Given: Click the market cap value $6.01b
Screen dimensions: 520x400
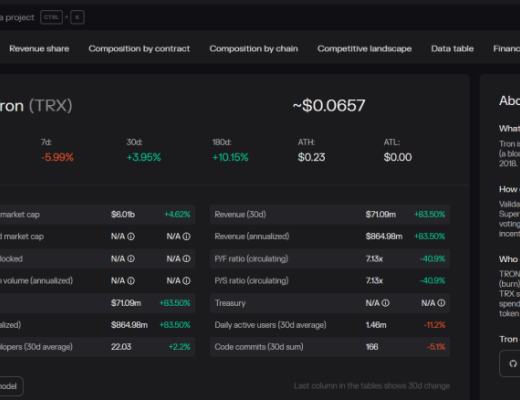Looking at the screenshot, I should tap(123, 214).
